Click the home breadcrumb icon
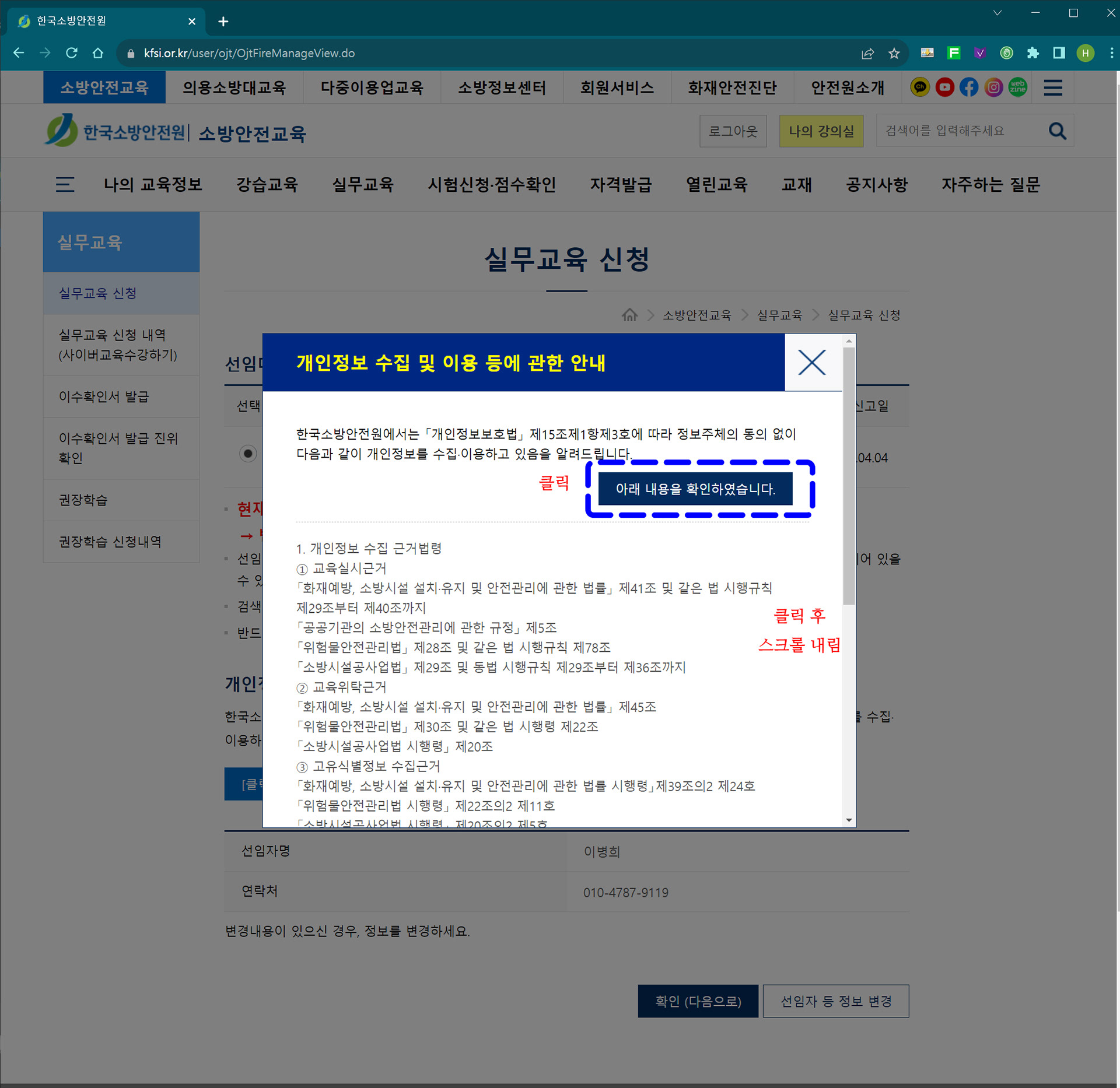 [629, 315]
